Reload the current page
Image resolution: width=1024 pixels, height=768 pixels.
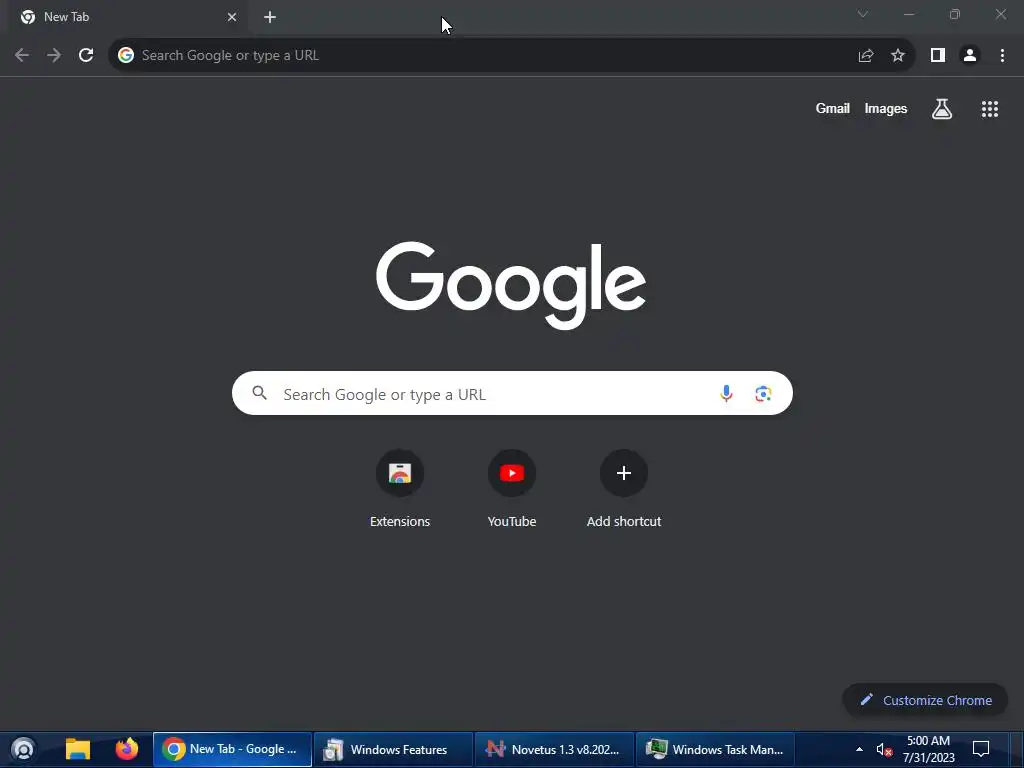tap(86, 56)
